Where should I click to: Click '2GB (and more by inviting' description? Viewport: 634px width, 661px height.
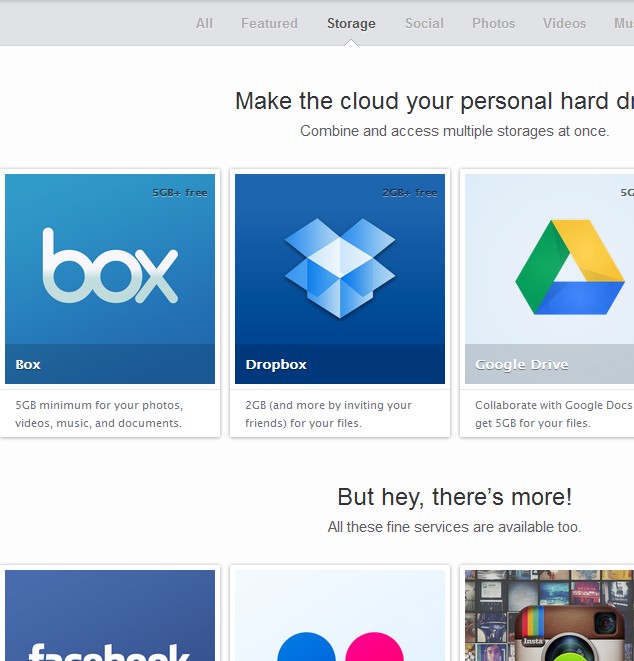point(328,414)
